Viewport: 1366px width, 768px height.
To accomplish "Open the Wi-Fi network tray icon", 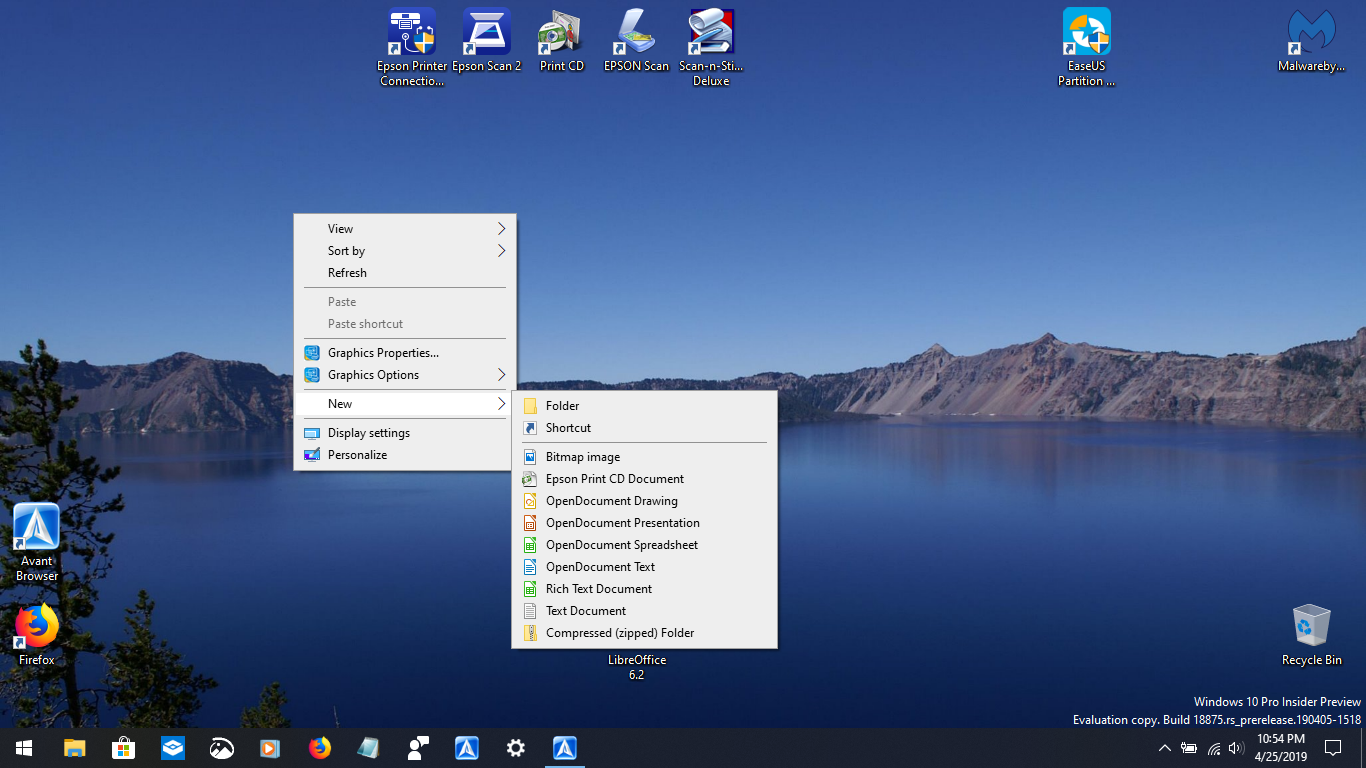I will tap(1214, 748).
